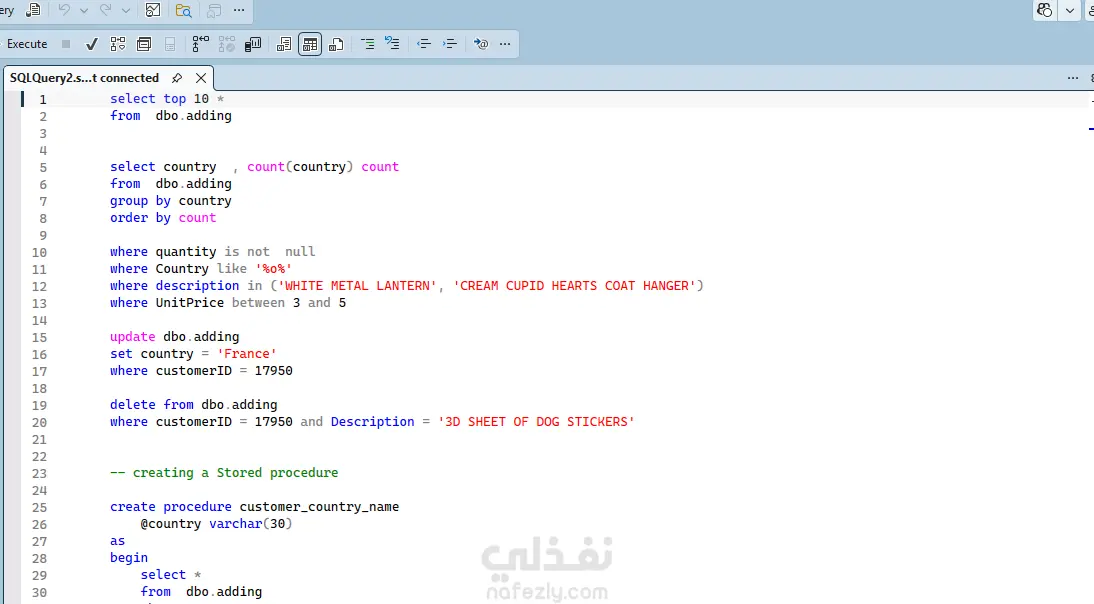Click the Redo arrow

pos(106,10)
